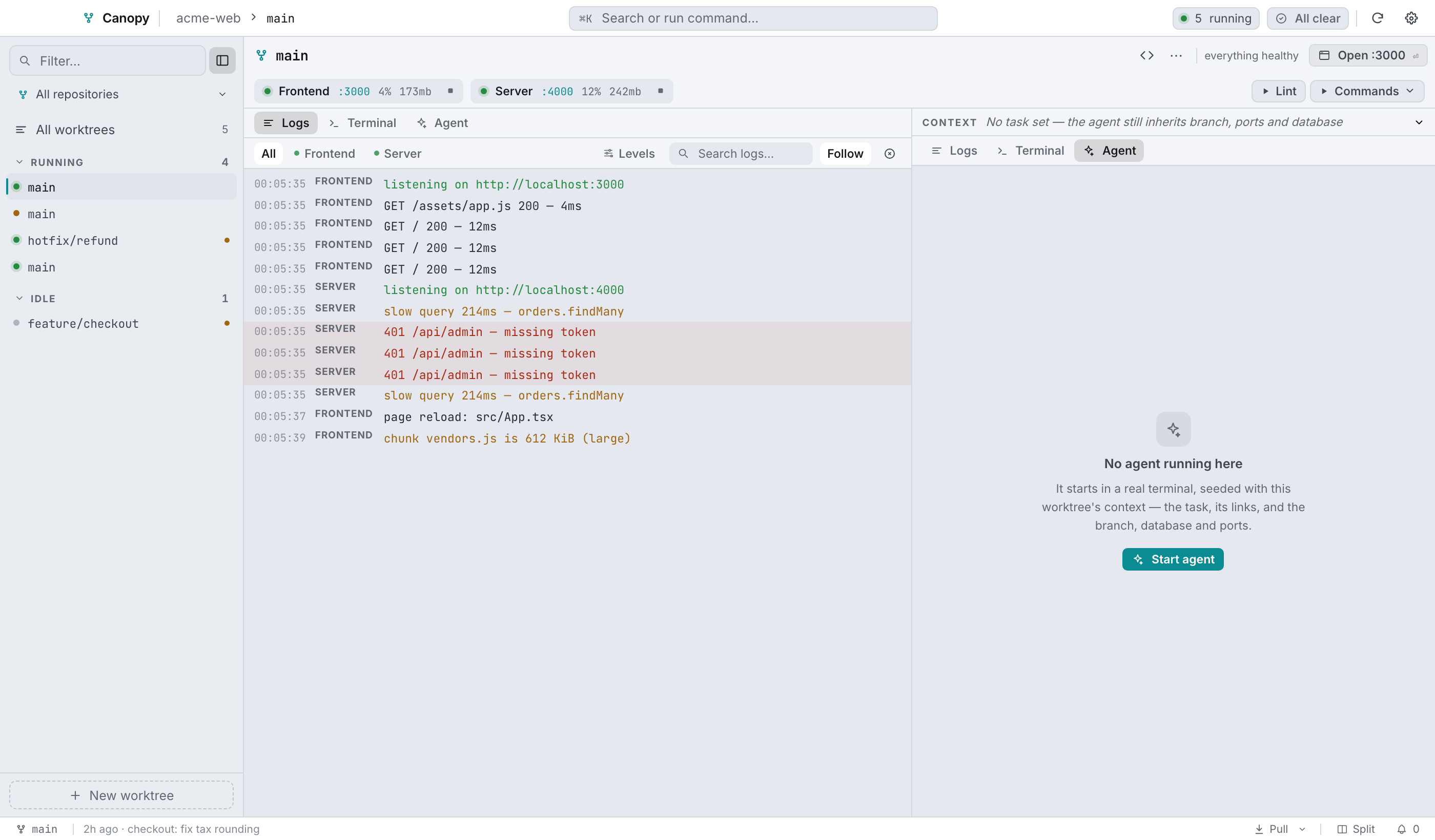Open the Pull dropdown arrow

[1302, 829]
